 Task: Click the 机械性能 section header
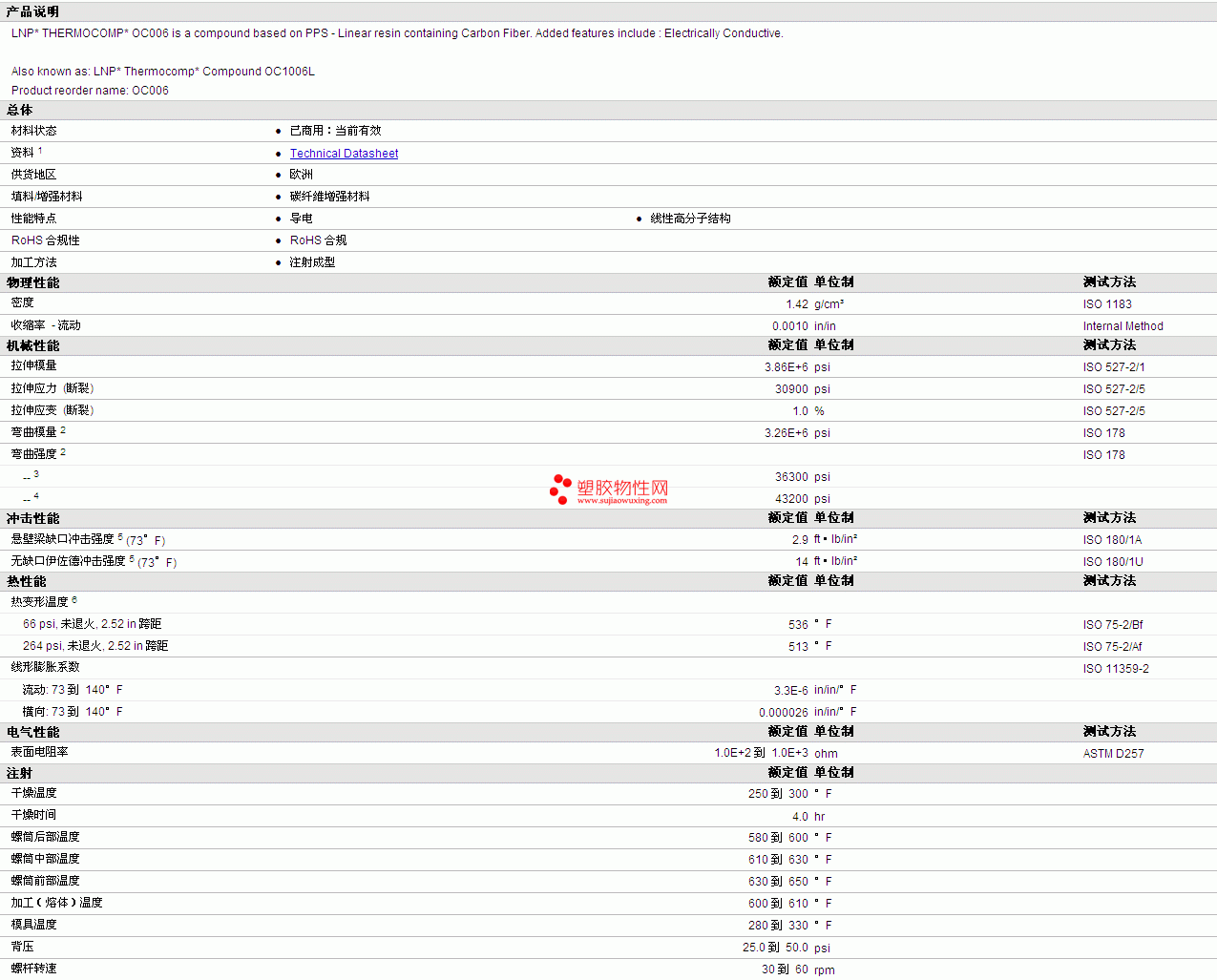point(32,345)
